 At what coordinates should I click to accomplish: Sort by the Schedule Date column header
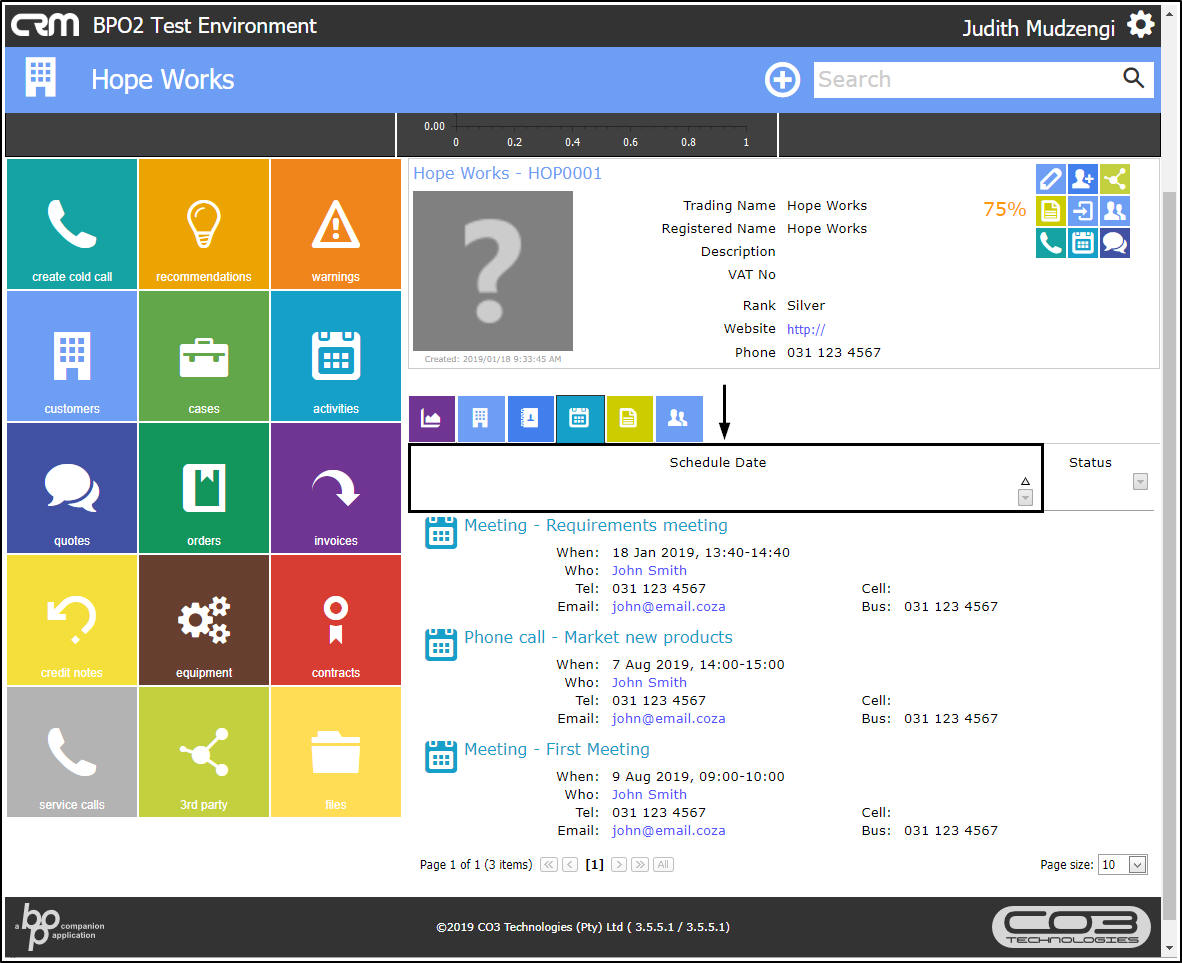(x=718, y=462)
